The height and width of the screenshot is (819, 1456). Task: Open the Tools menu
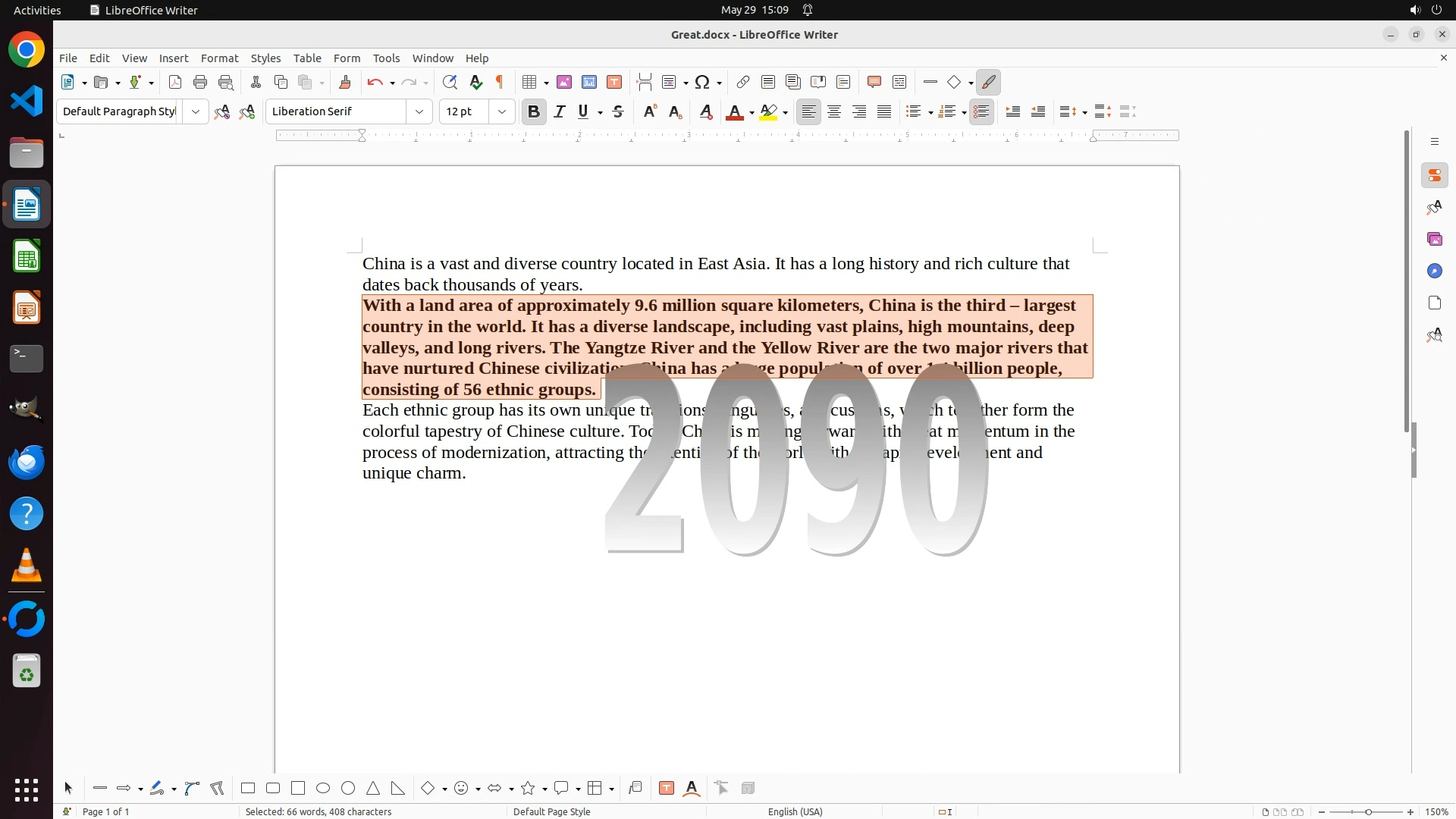click(x=386, y=58)
